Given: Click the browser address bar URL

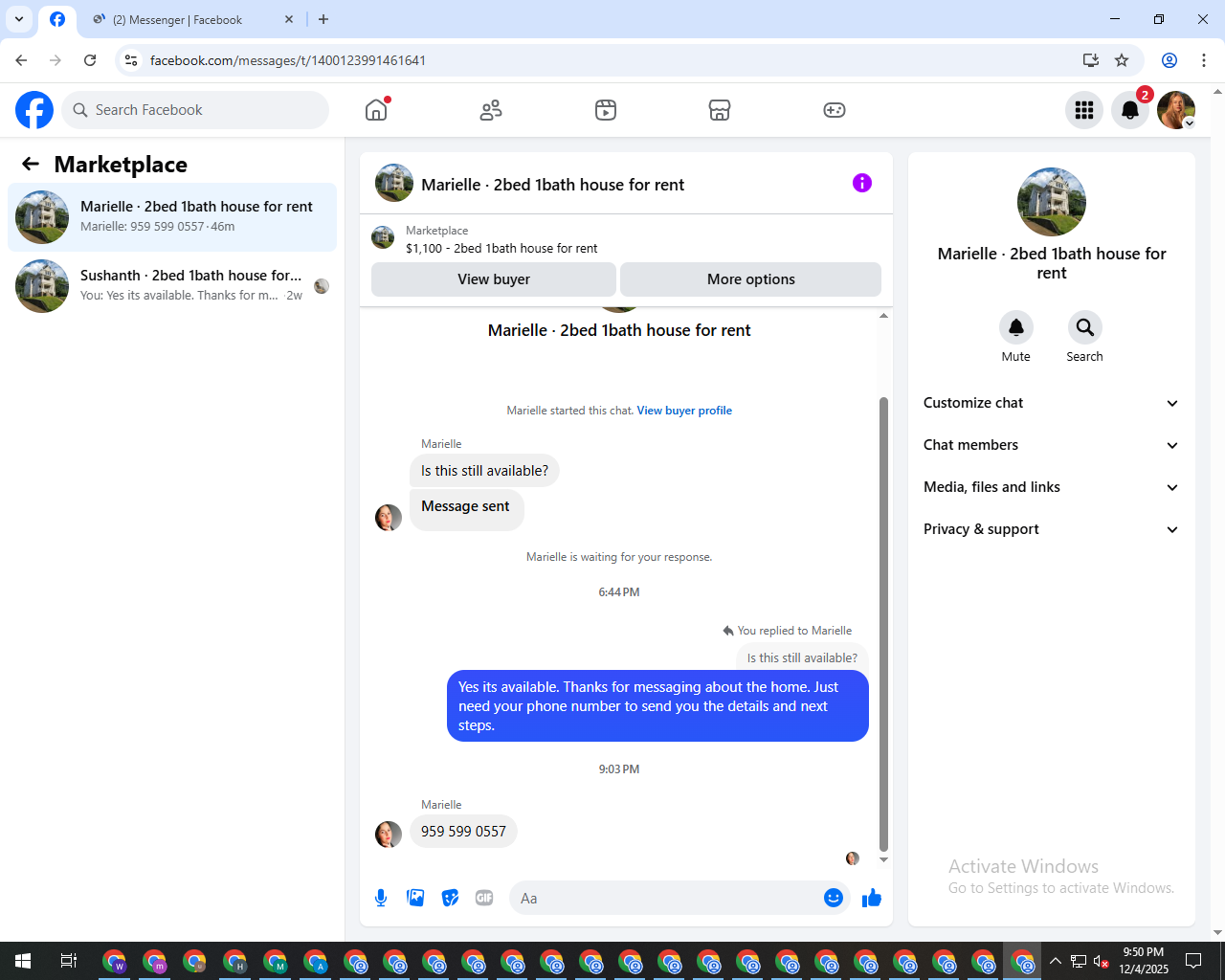Looking at the screenshot, I should [288, 60].
